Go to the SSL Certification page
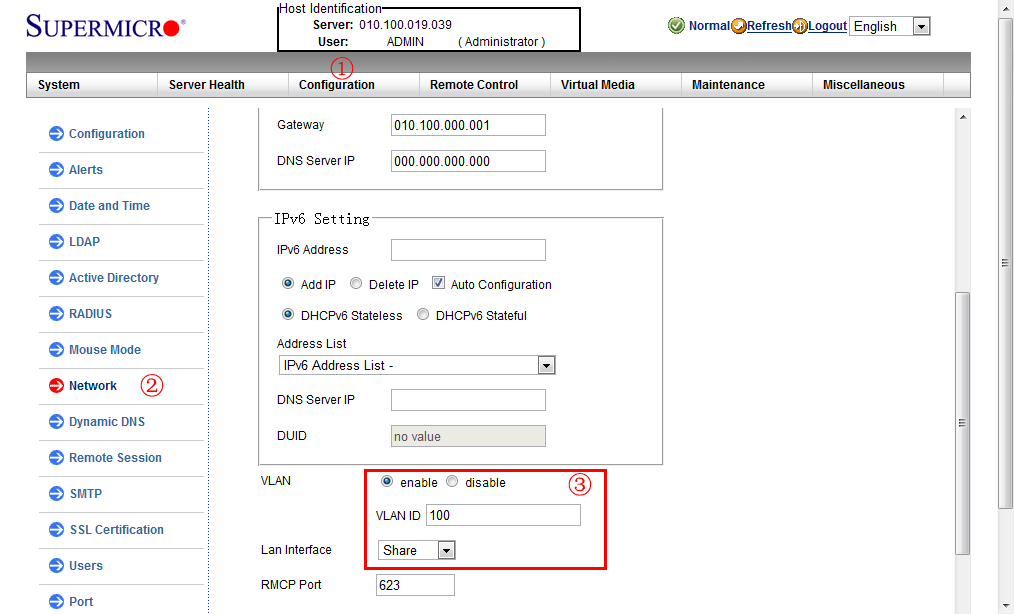1014x614 pixels. (116, 530)
